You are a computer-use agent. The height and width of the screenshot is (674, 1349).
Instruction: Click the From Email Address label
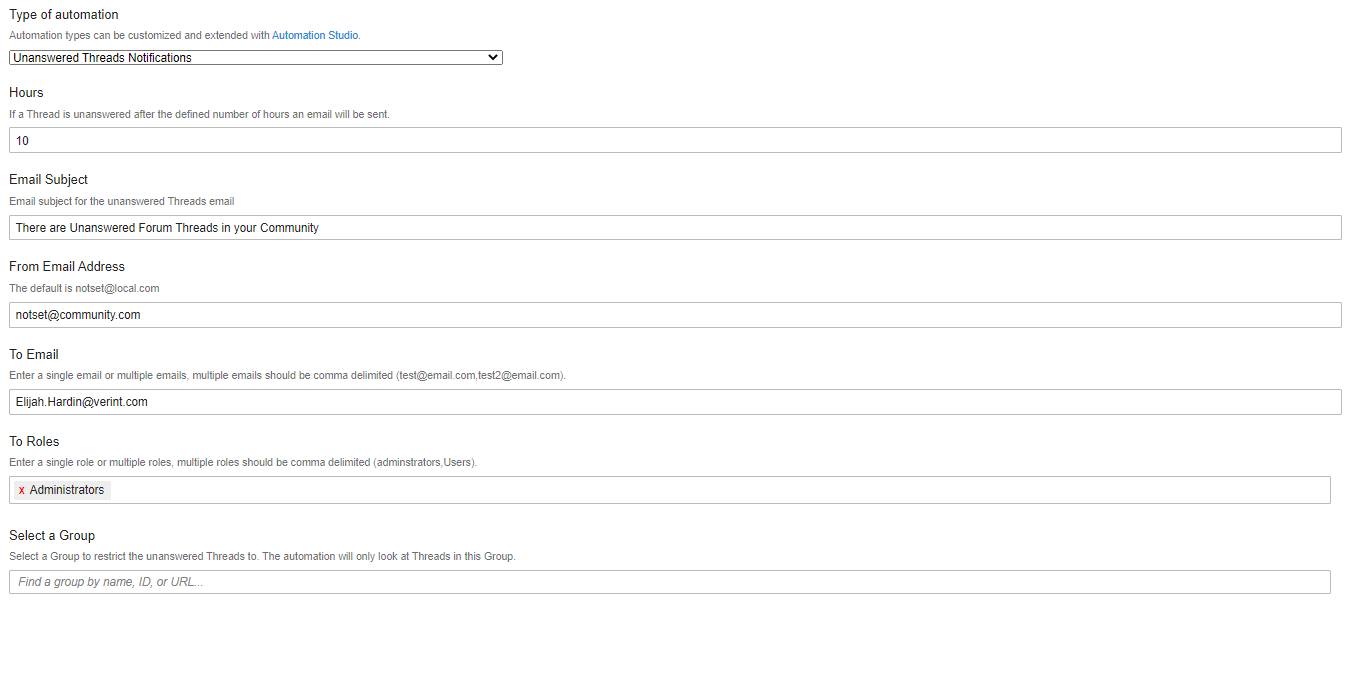pos(67,267)
